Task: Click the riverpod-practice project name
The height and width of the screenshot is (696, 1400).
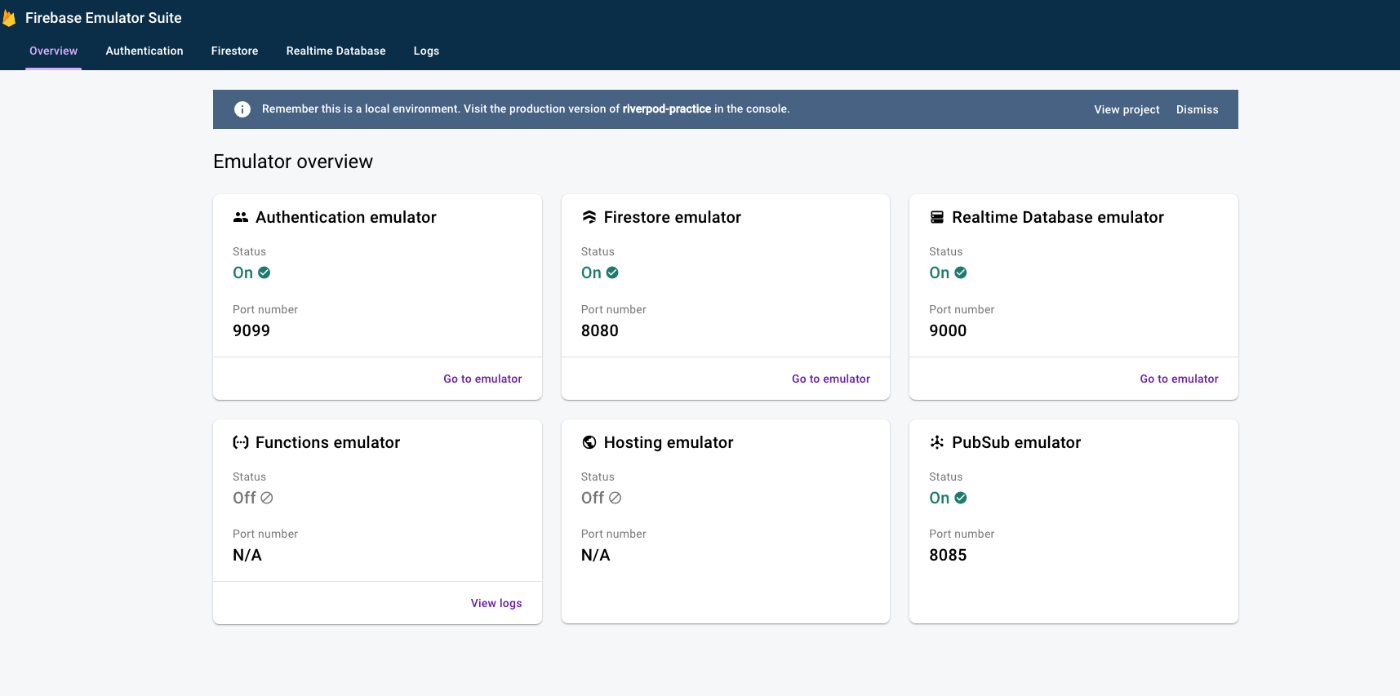Action: [x=667, y=109]
